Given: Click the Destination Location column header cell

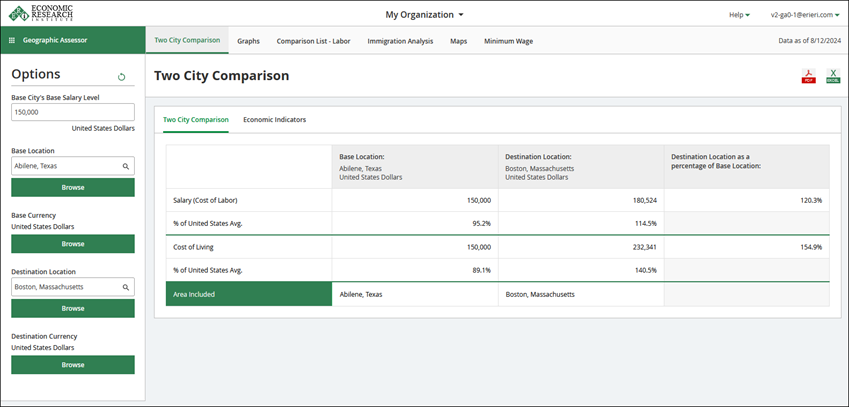Looking at the screenshot, I should pyautogui.click(x=581, y=166).
